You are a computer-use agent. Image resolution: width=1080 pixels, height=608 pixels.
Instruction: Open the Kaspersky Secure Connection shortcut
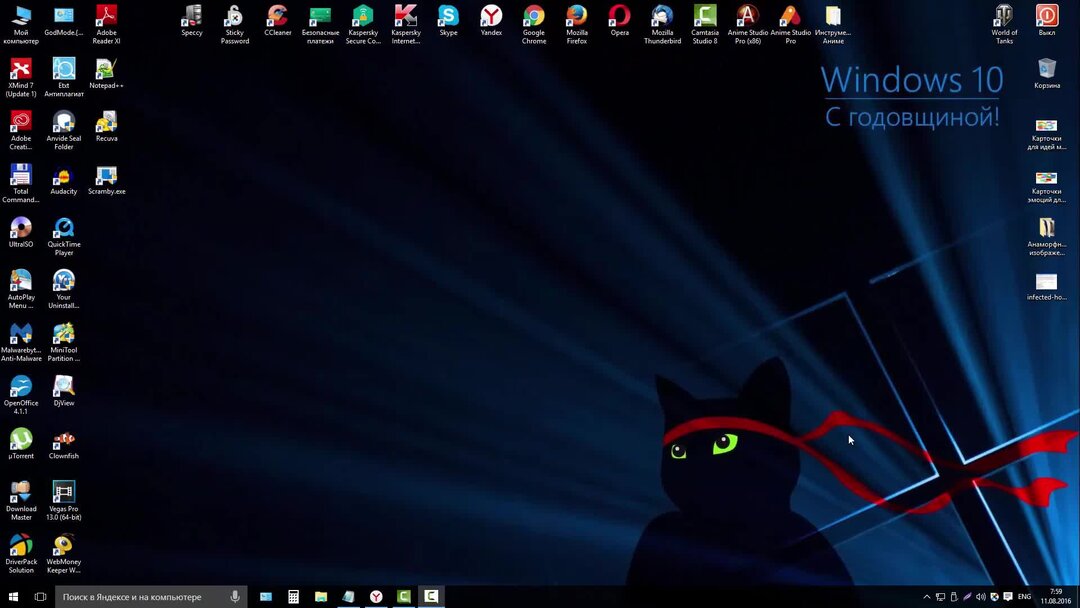pyautogui.click(x=363, y=24)
